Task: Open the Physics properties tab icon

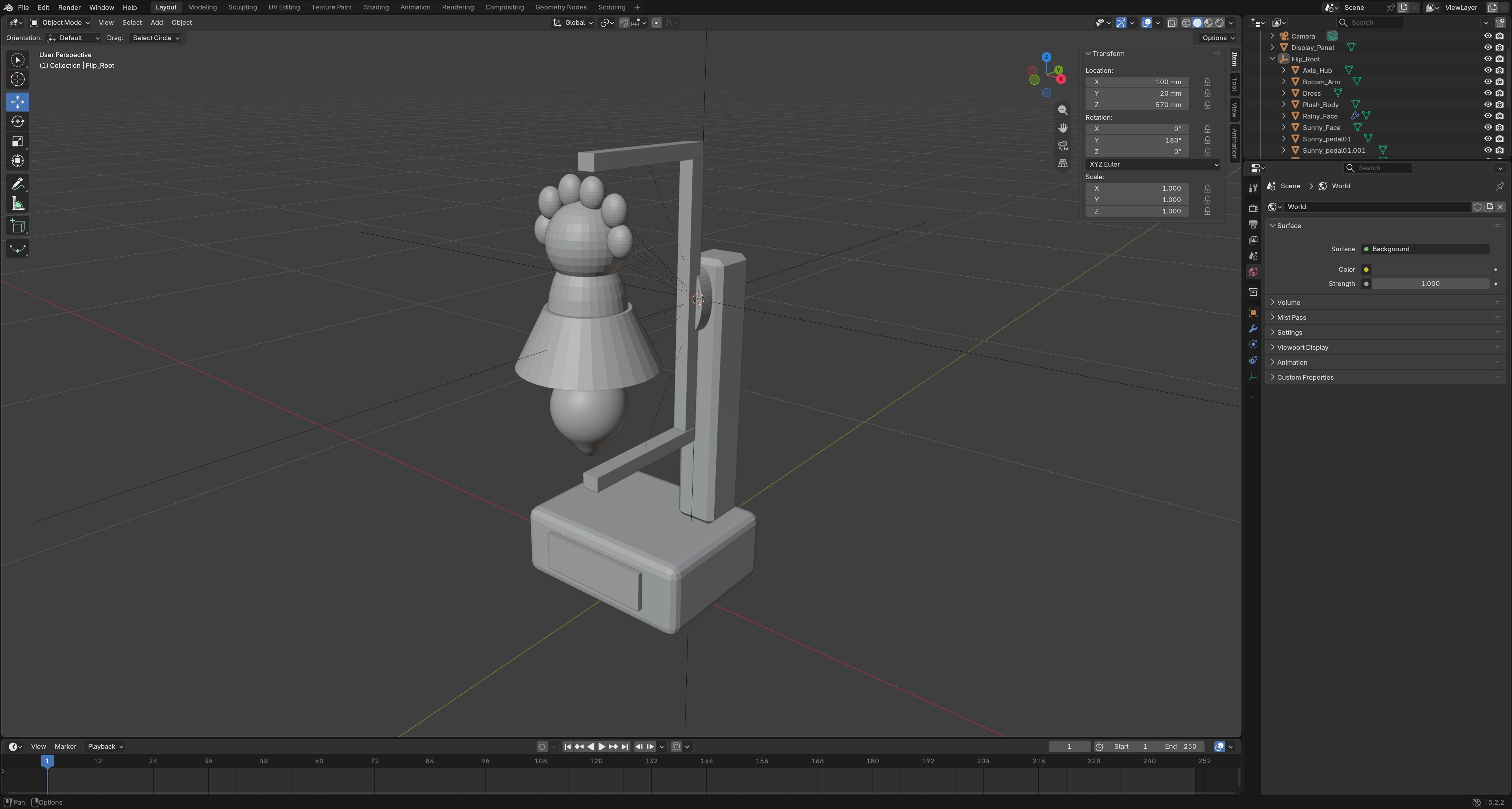Action: tap(1253, 345)
